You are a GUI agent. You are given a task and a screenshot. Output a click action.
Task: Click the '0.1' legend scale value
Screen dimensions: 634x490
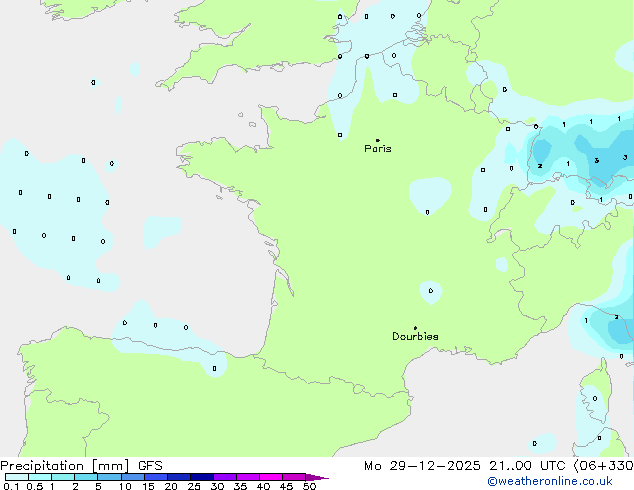coord(11,486)
